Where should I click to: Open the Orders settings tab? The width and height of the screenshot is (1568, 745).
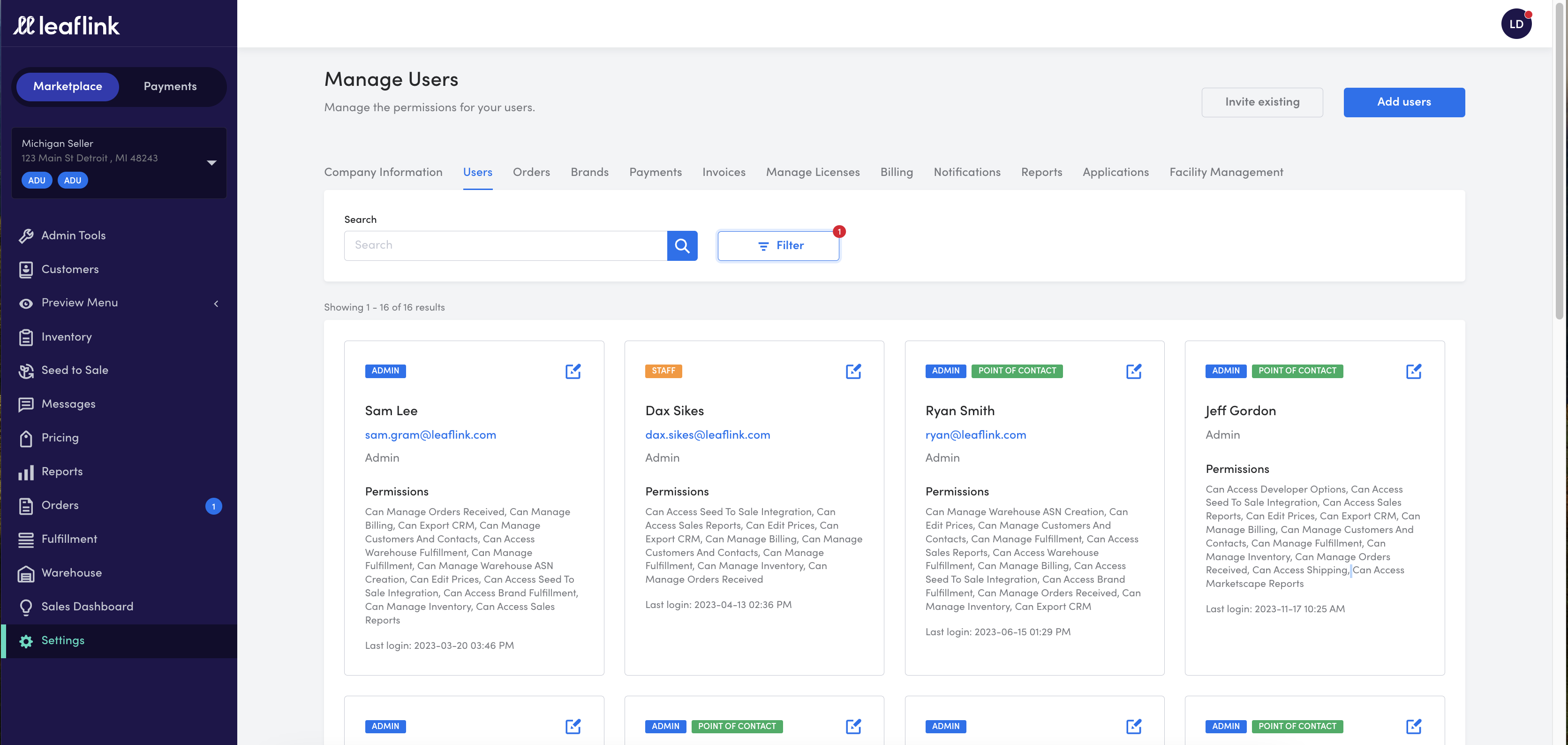pyautogui.click(x=531, y=172)
